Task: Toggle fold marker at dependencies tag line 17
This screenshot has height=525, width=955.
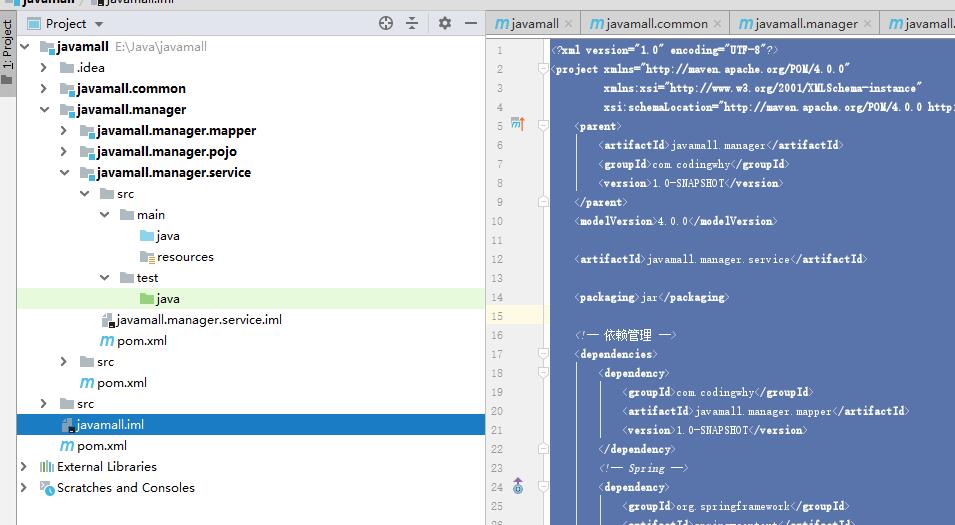Action: pyautogui.click(x=543, y=354)
